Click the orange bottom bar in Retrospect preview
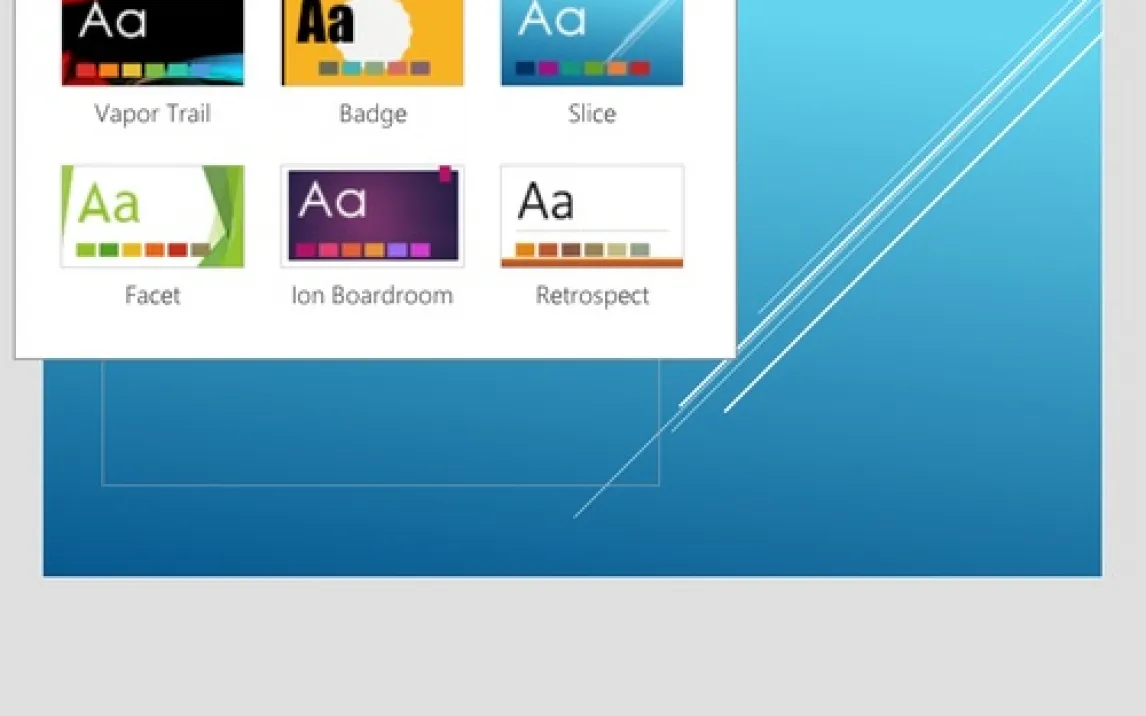This screenshot has height=716, width=1146. click(592, 263)
